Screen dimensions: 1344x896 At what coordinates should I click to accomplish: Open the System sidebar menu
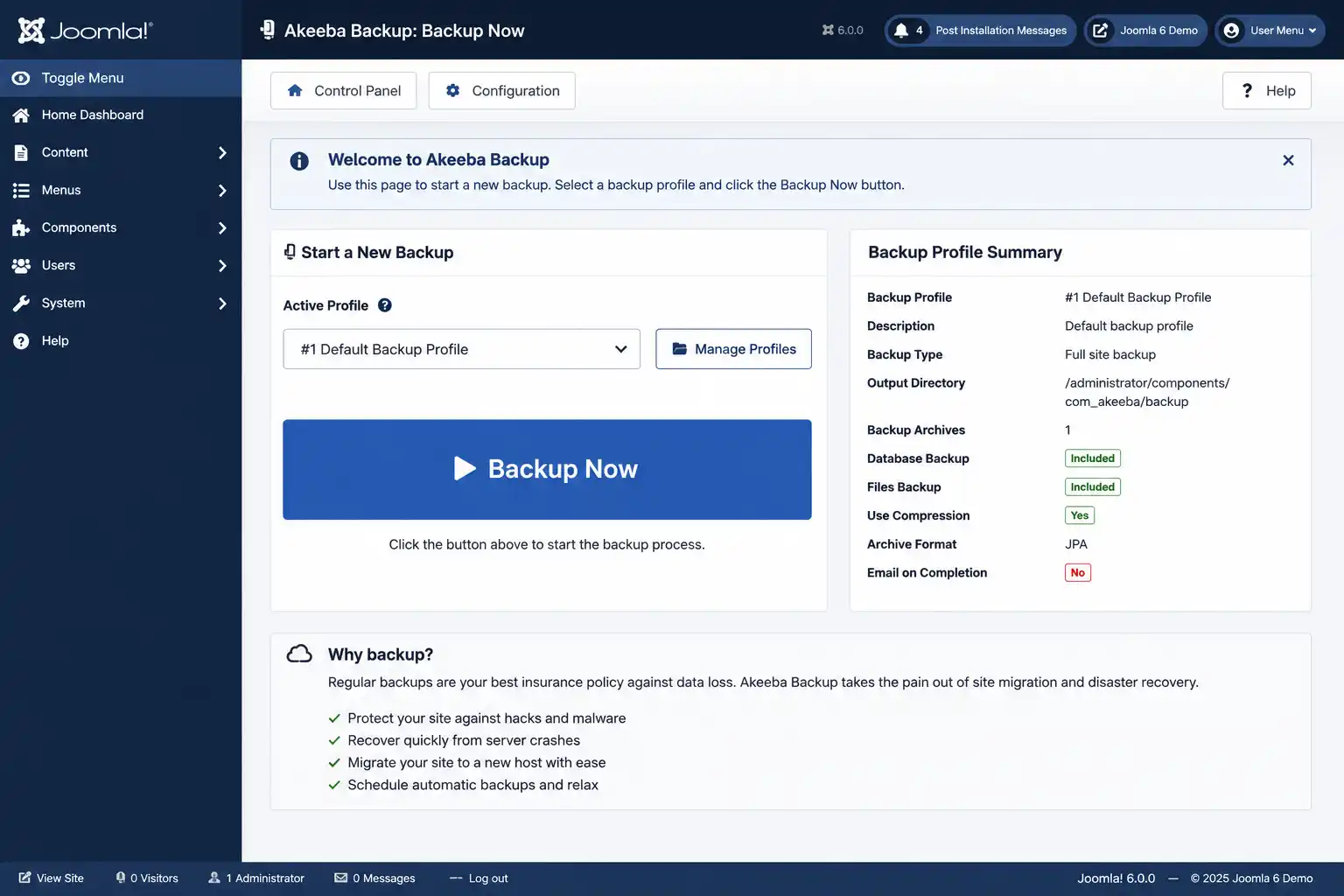coord(121,303)
